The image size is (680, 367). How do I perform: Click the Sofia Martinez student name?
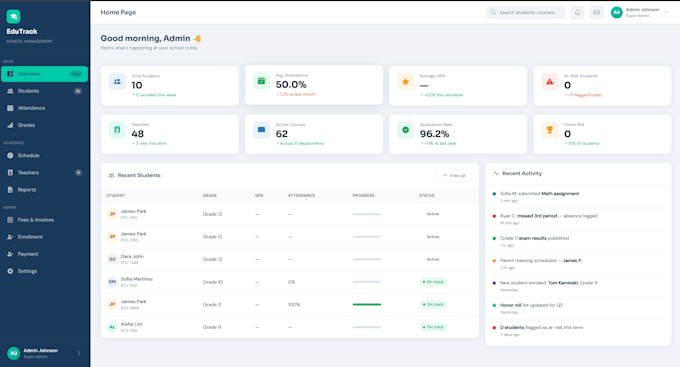coord(137,279)
